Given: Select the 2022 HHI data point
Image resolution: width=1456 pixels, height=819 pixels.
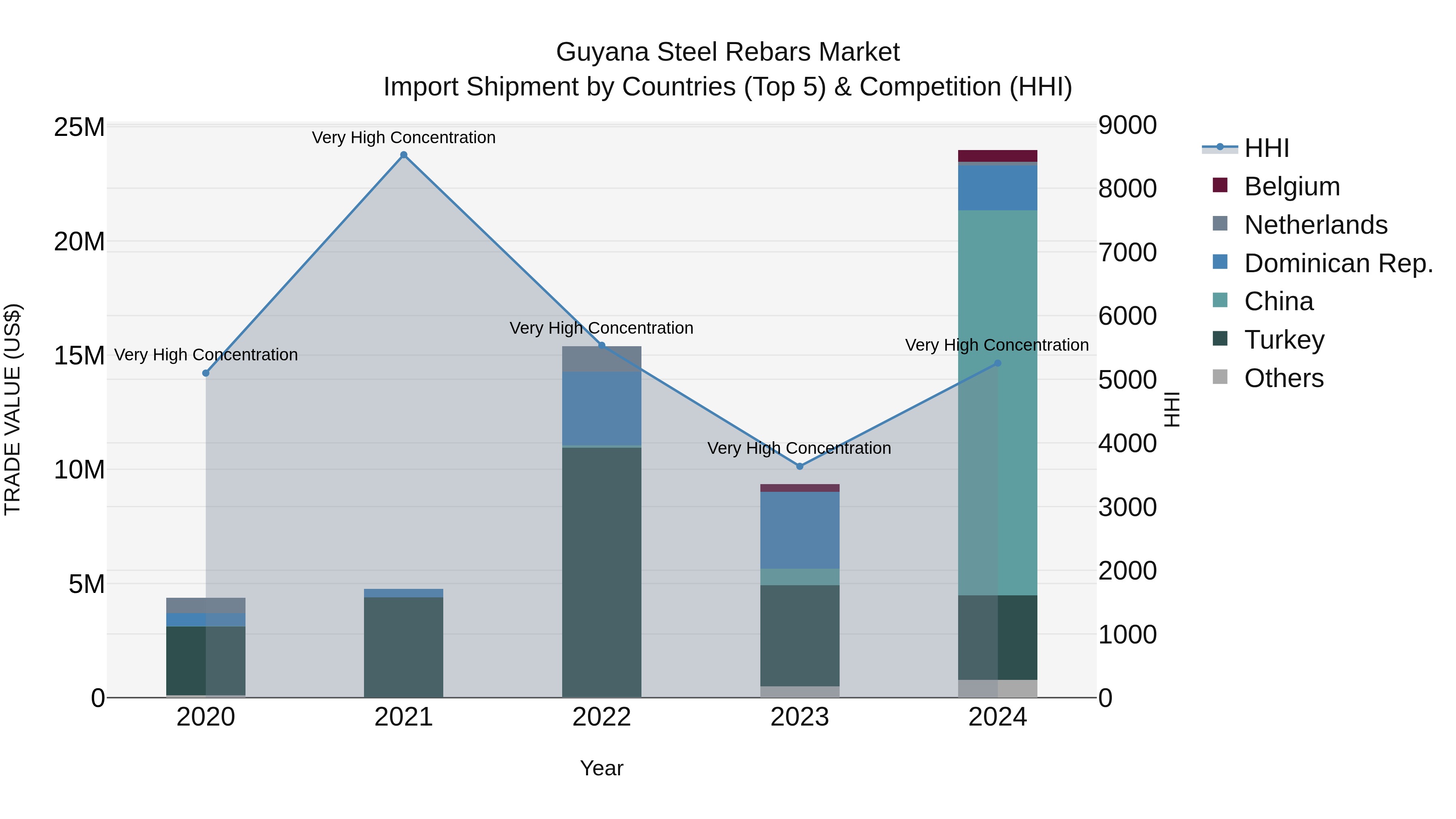Looking at the screenshot, I should click(601, 345).
